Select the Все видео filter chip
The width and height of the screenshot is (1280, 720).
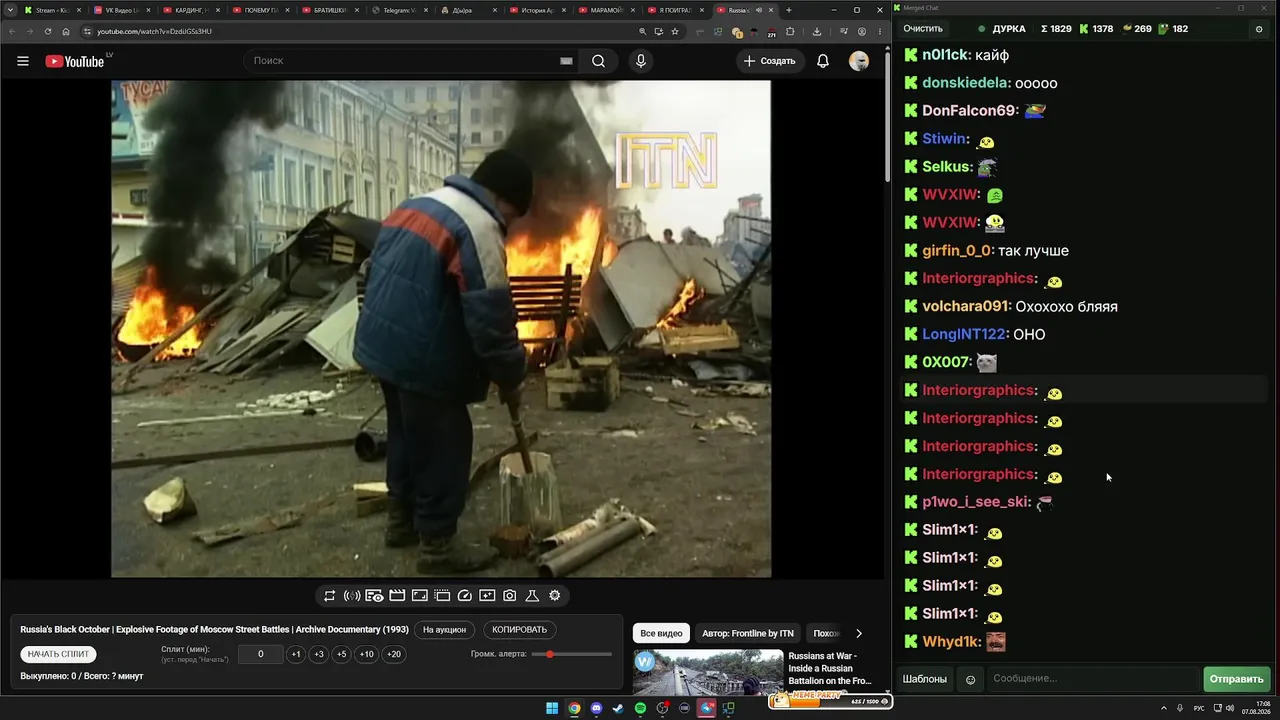tap(661, 633)
